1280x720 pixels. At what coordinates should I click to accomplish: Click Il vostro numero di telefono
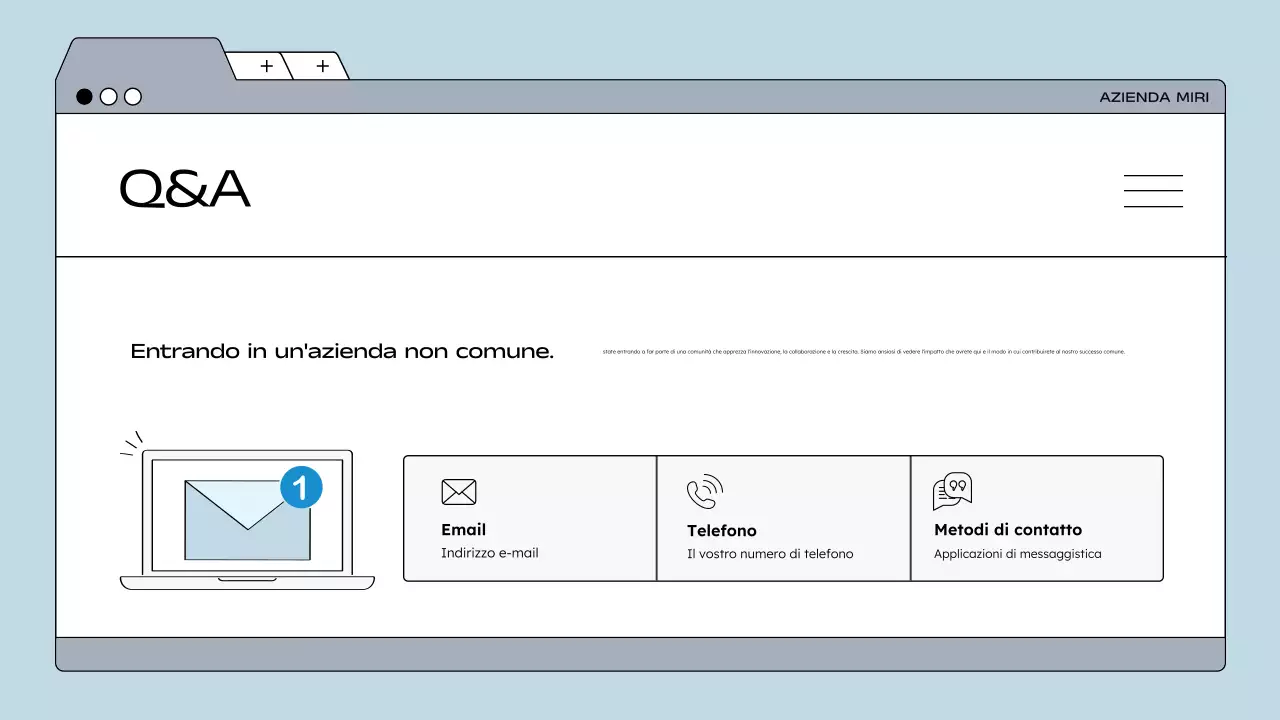(x=769, y=553)
